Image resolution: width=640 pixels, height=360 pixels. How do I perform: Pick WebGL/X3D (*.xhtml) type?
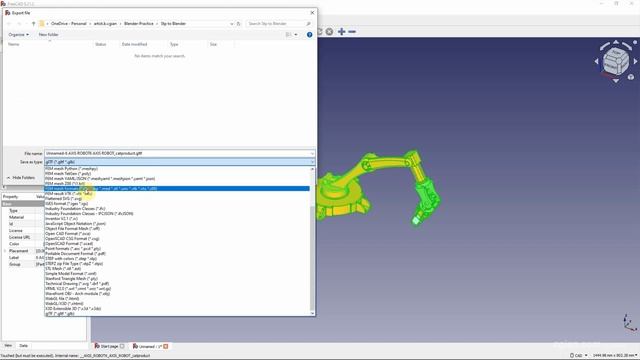click(64, 304)
